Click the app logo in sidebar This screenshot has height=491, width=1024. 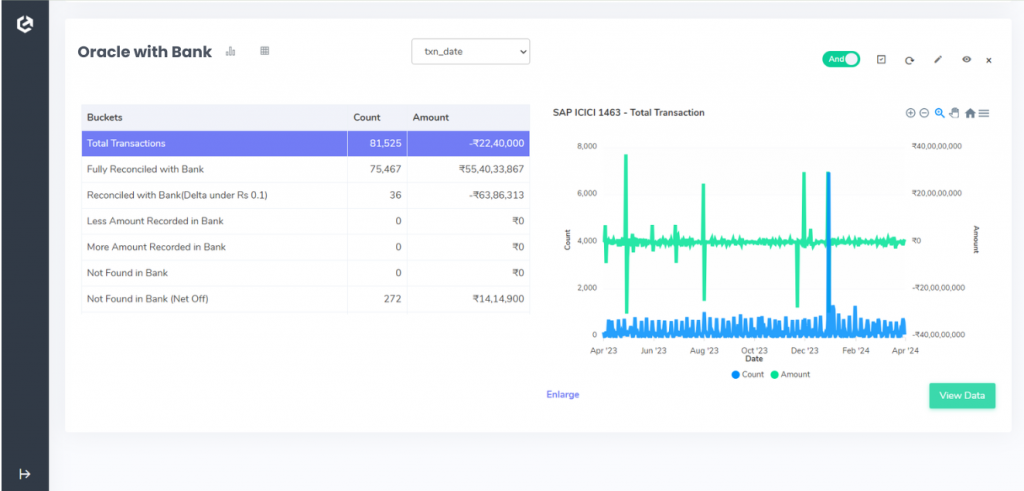coord(25,24)
